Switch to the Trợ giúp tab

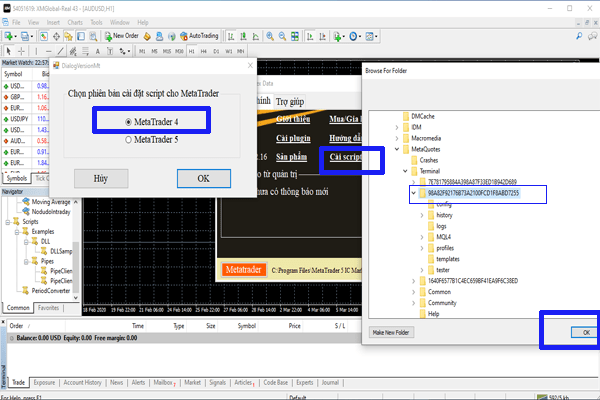coord(290,102)
